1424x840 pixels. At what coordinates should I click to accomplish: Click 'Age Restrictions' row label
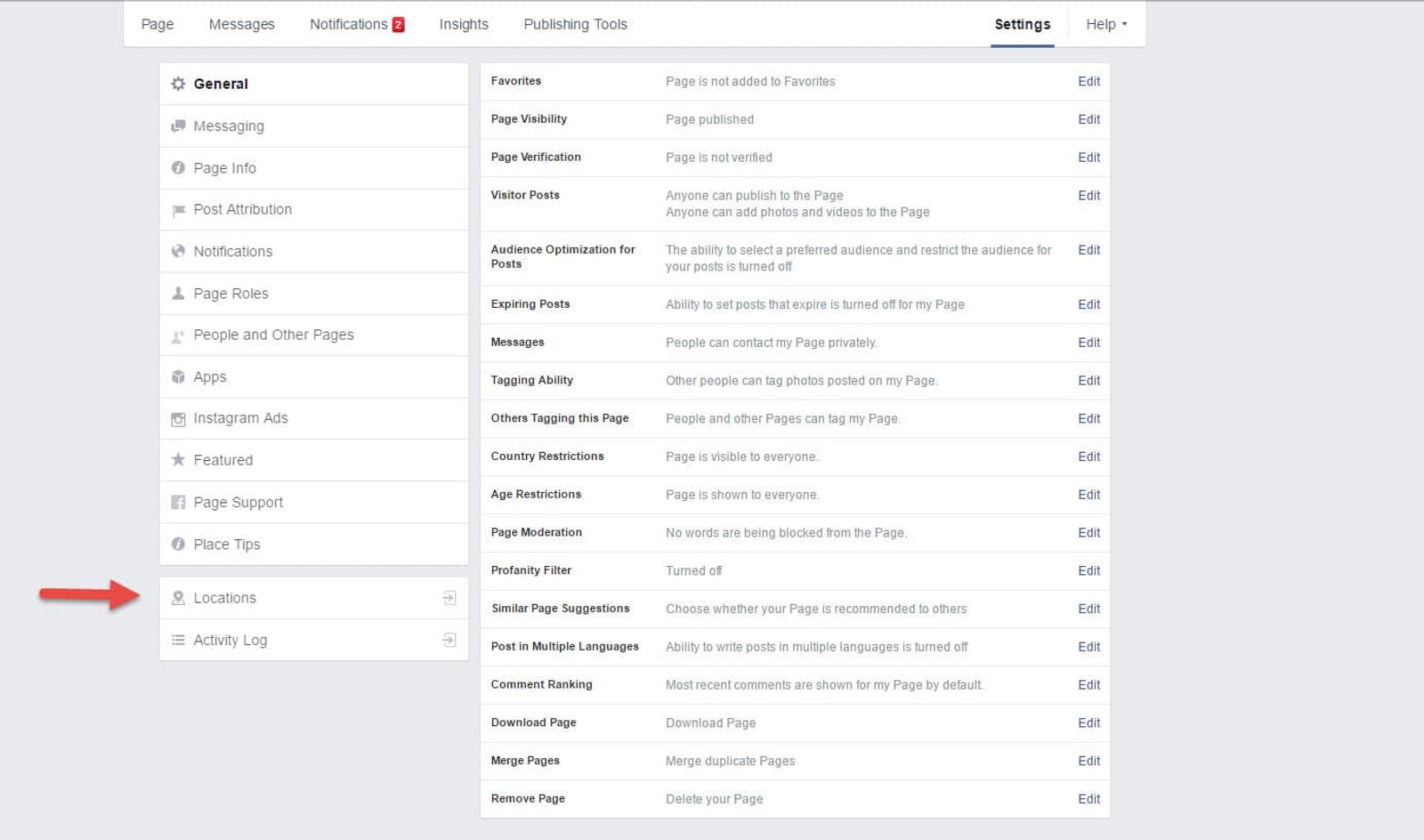(x=536, y=494)
